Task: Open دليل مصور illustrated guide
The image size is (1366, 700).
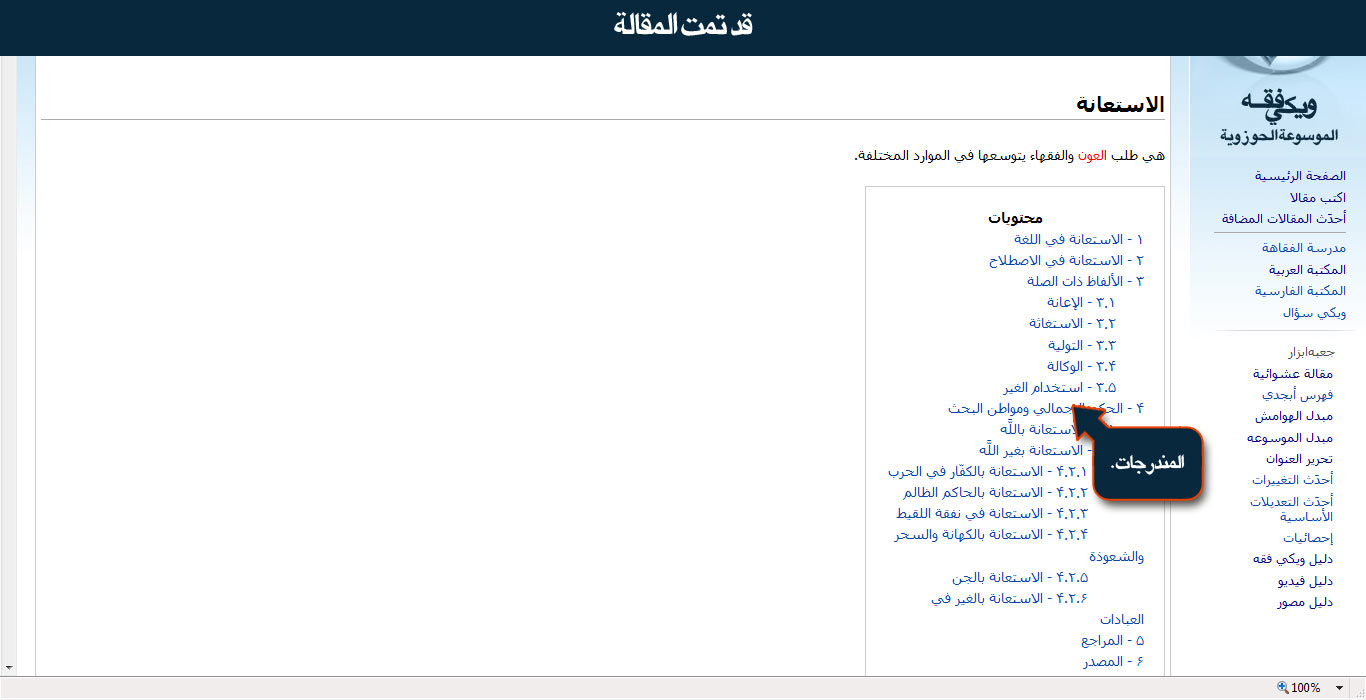Action: (1304, 602)
